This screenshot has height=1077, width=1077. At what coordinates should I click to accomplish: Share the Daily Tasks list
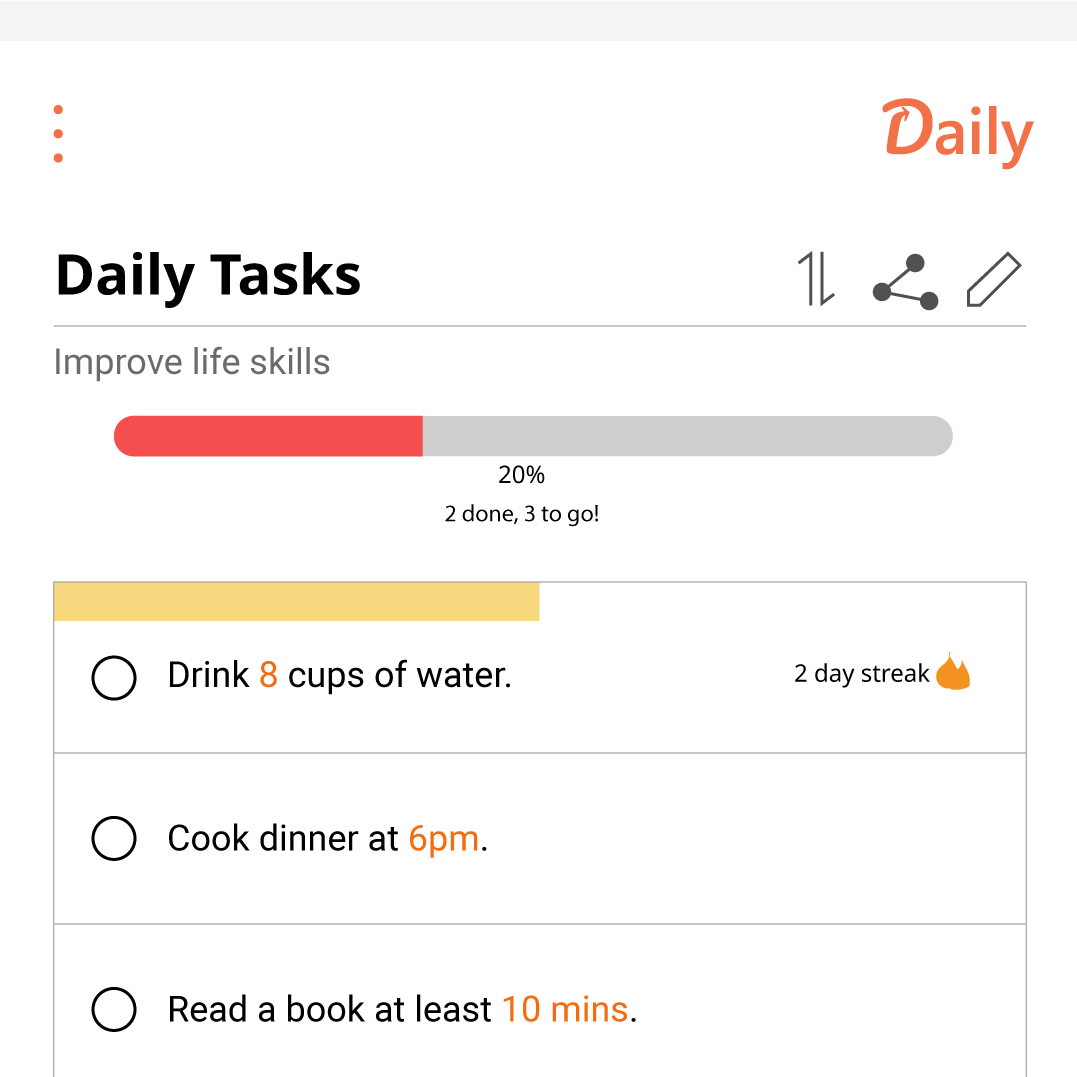[x=905, y=282]
